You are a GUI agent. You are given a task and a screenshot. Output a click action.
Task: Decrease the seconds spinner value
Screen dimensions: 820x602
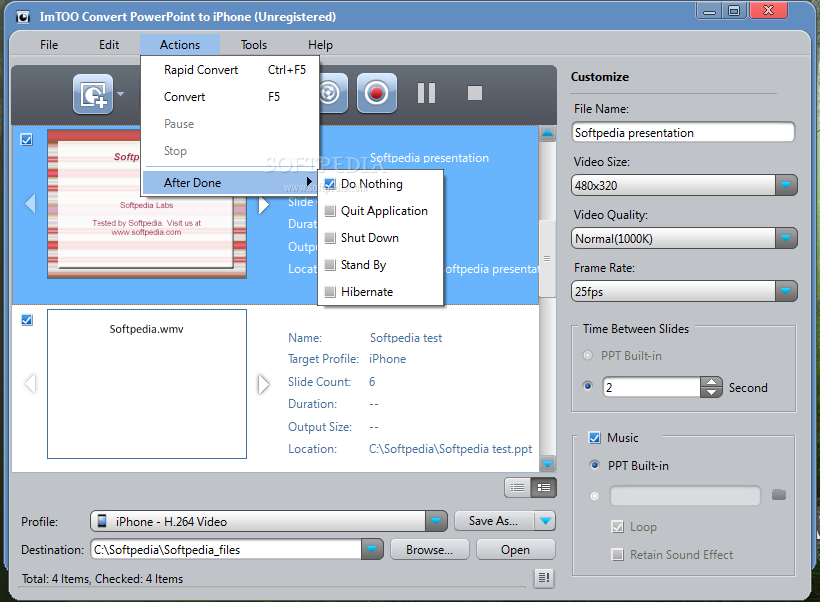click(x=711, y=392)
